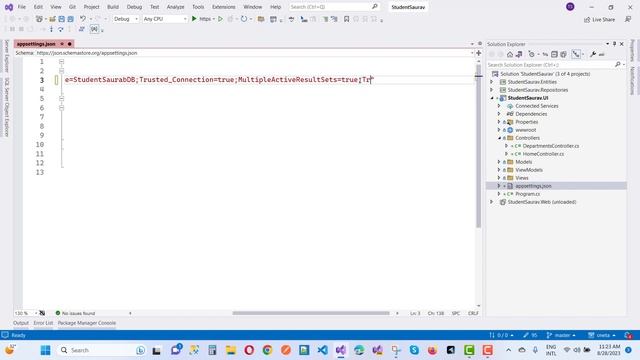
Task: Open the Error List tab
Action: tap(43, 323)
